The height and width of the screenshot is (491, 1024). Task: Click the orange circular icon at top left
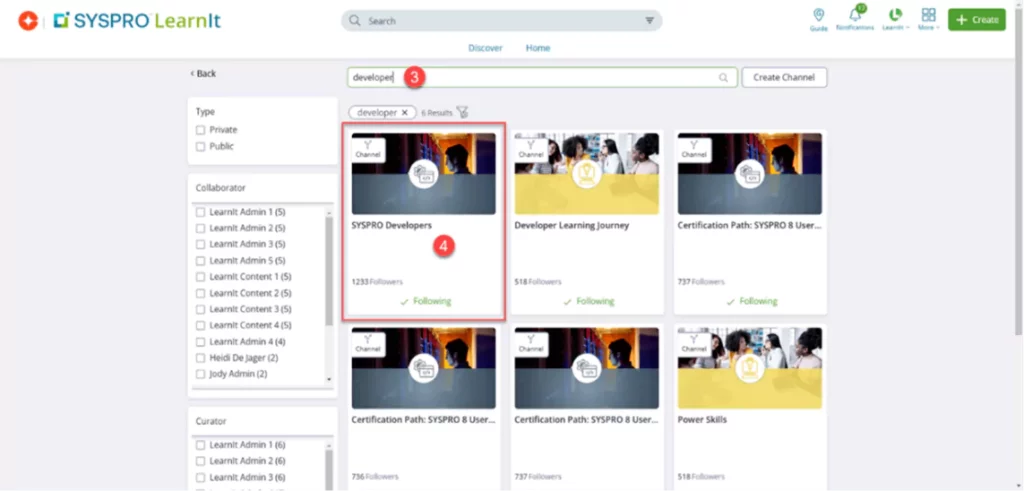click(28, 20)
